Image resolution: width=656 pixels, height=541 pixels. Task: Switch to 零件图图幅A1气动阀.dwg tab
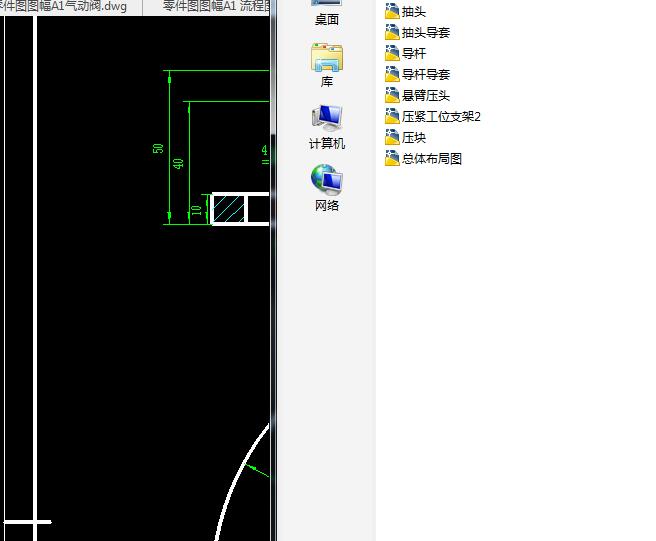pyautogui.click(x=71, y=7)
